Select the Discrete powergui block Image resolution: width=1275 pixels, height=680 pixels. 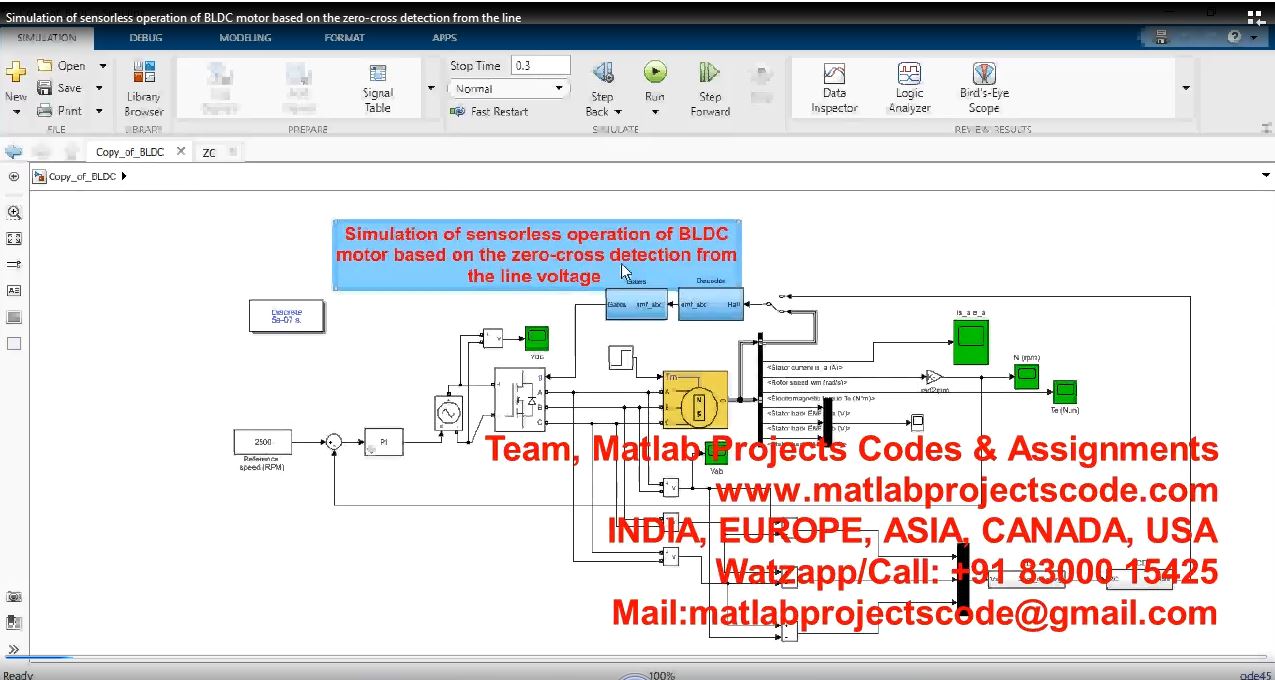(x=287, y=316)
